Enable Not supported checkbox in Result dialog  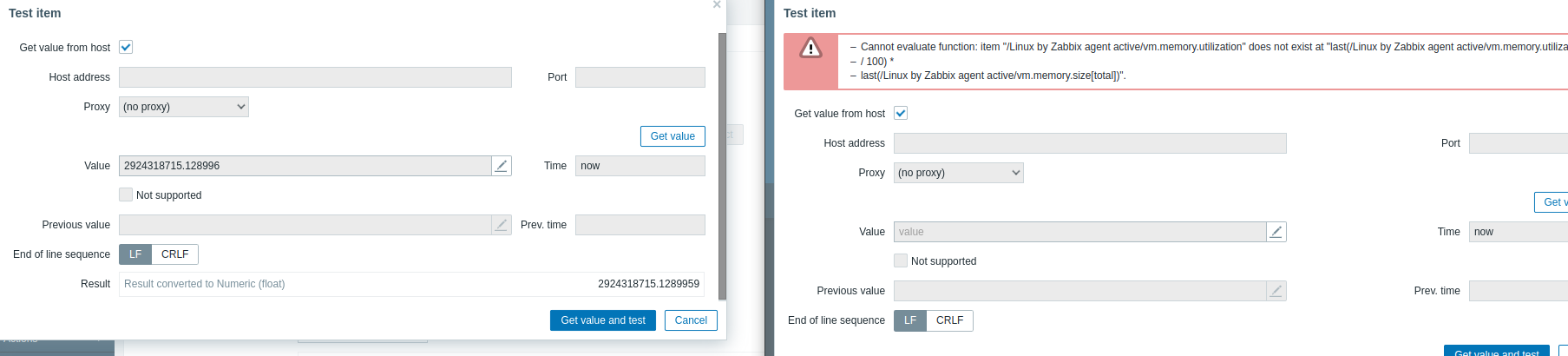126,195
